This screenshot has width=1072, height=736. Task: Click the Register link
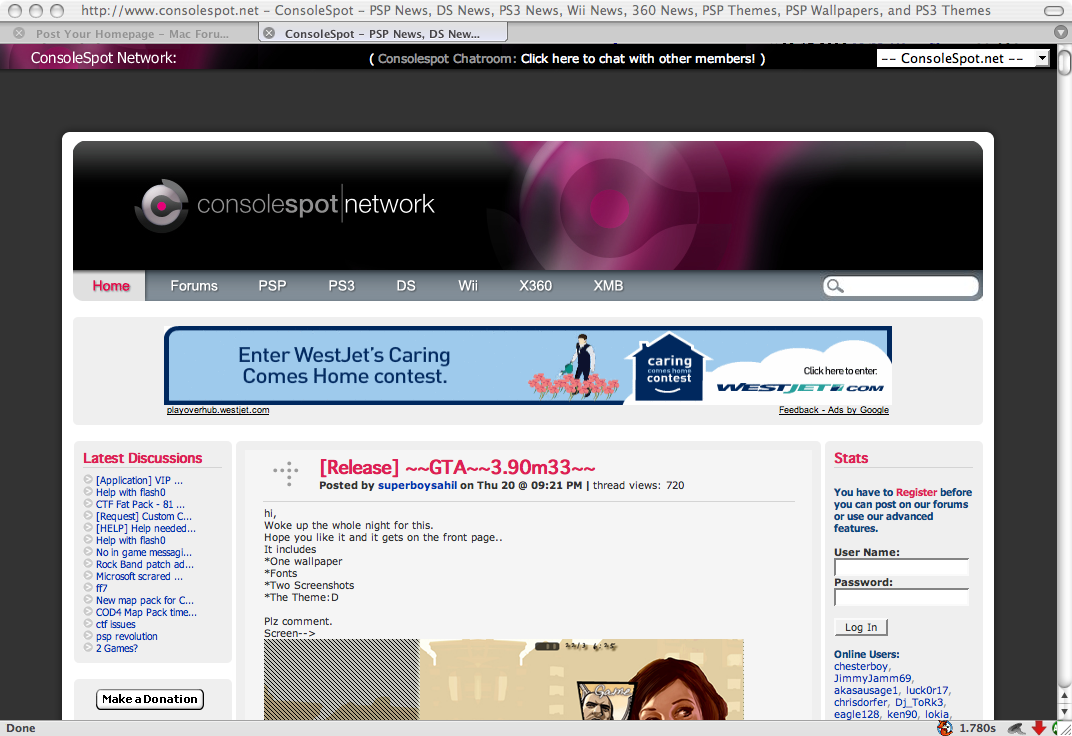[x=916, y=492]
